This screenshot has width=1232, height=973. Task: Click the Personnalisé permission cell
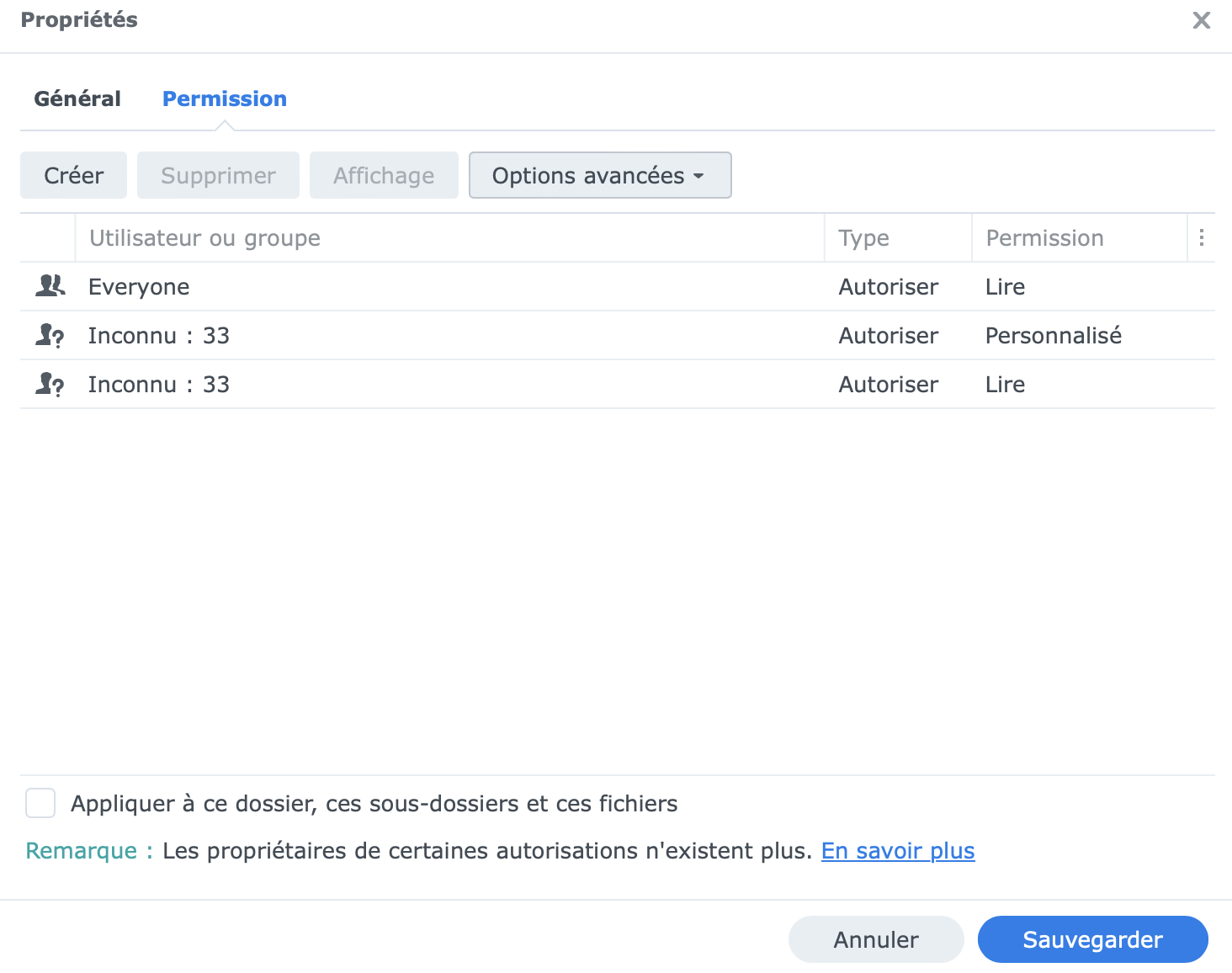coord(1054,336)
